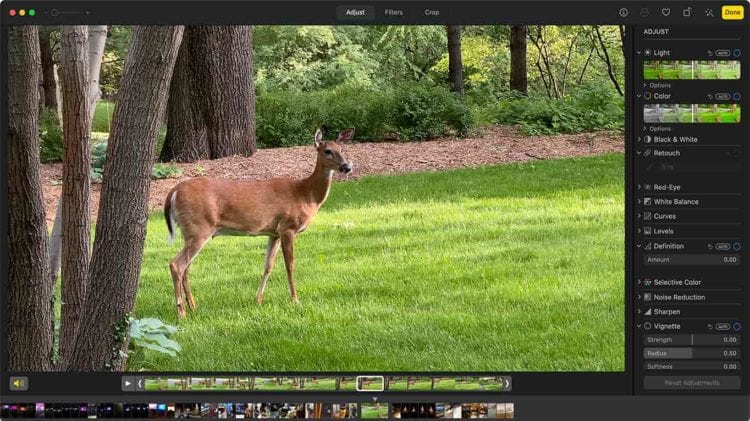Click the Reset Adjustments button
The height and width of the screenshot is (421, 750).
click(692, 383)
